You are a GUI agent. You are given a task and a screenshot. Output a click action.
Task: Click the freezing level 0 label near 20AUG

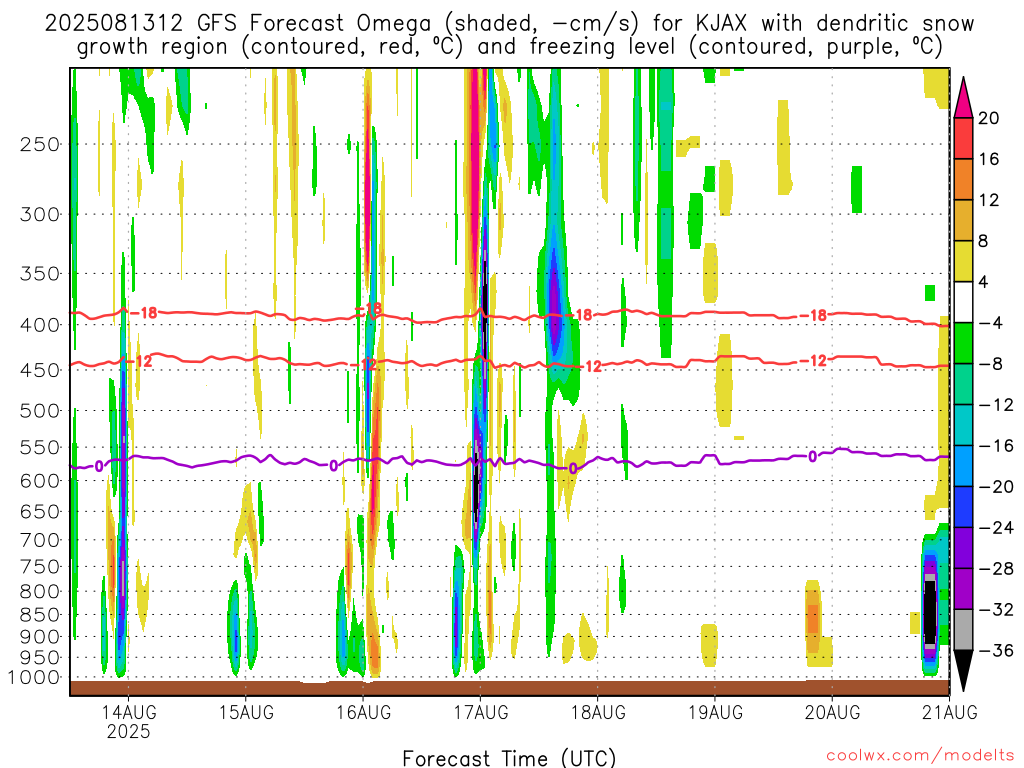pyautogui.click(x=812, y=456)
